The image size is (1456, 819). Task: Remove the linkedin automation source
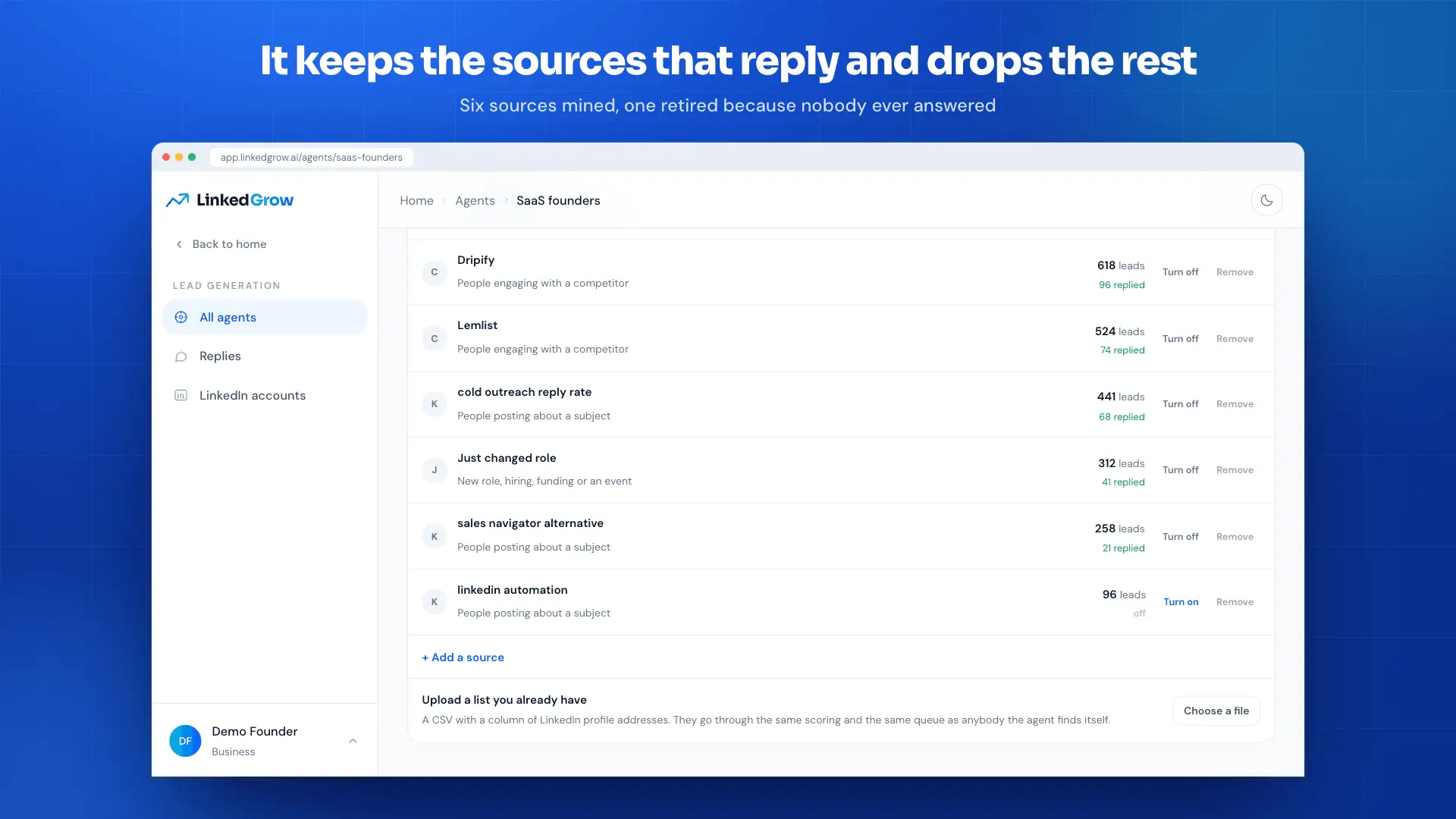tap(1235, 602)
